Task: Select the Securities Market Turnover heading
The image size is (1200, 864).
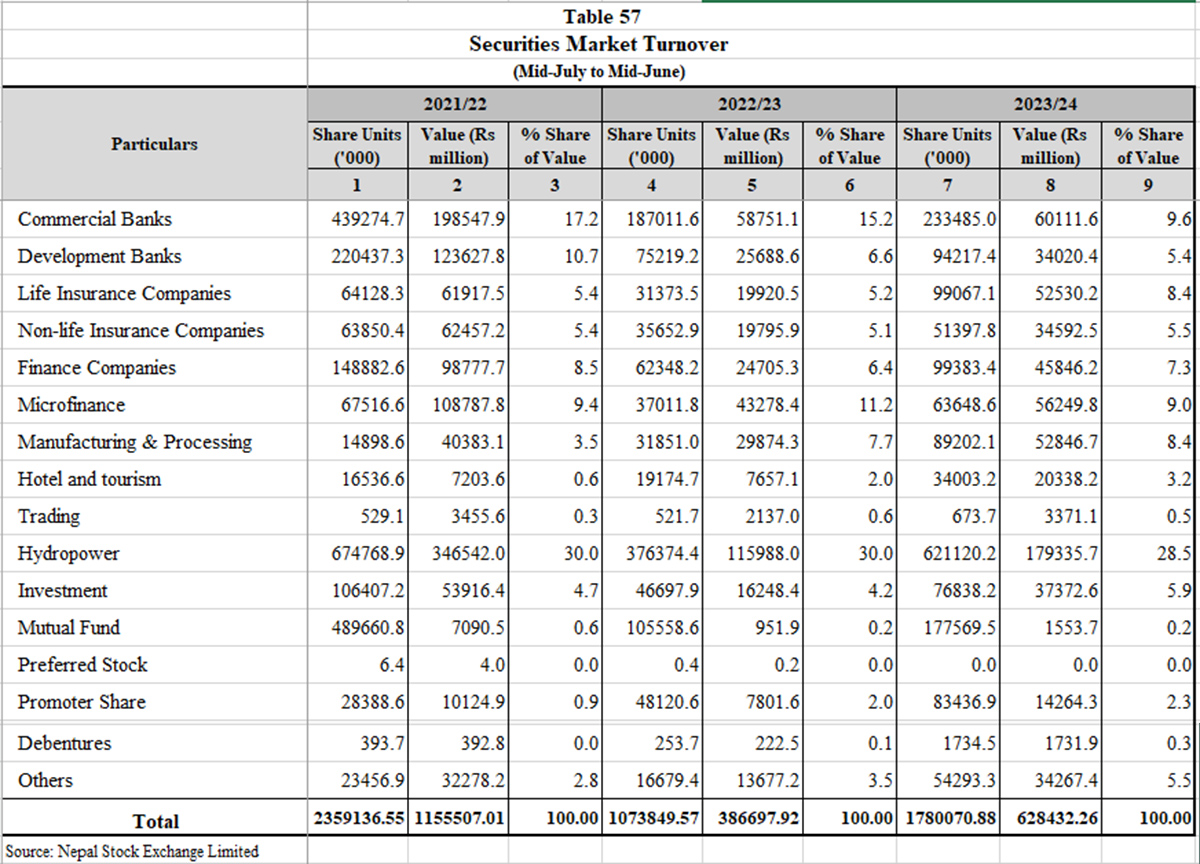Action: 599,44
